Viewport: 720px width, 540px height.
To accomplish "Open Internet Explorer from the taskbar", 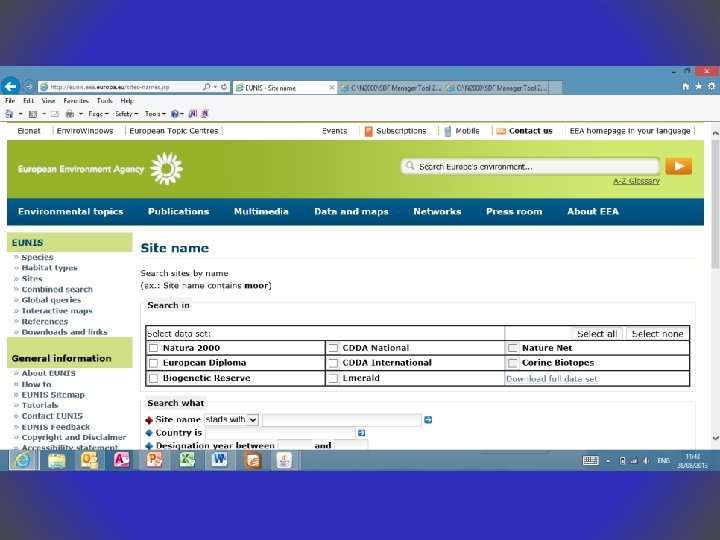I will [22, 460].
